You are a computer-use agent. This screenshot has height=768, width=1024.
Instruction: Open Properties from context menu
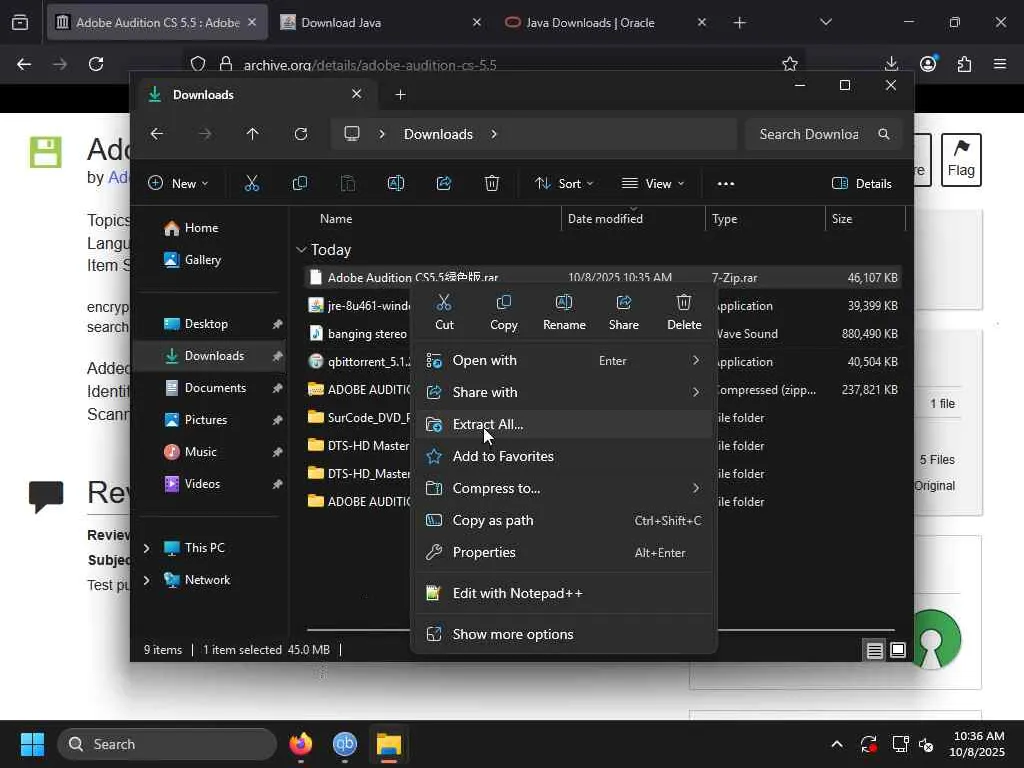pyautogui.click(x=564, y=552)
